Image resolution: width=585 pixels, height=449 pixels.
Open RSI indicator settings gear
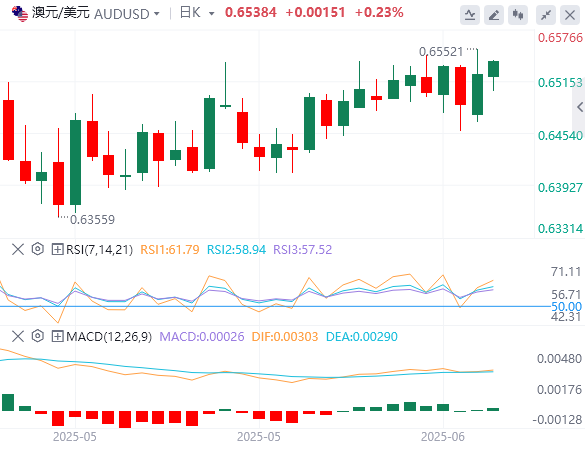[x=38, y=249]
